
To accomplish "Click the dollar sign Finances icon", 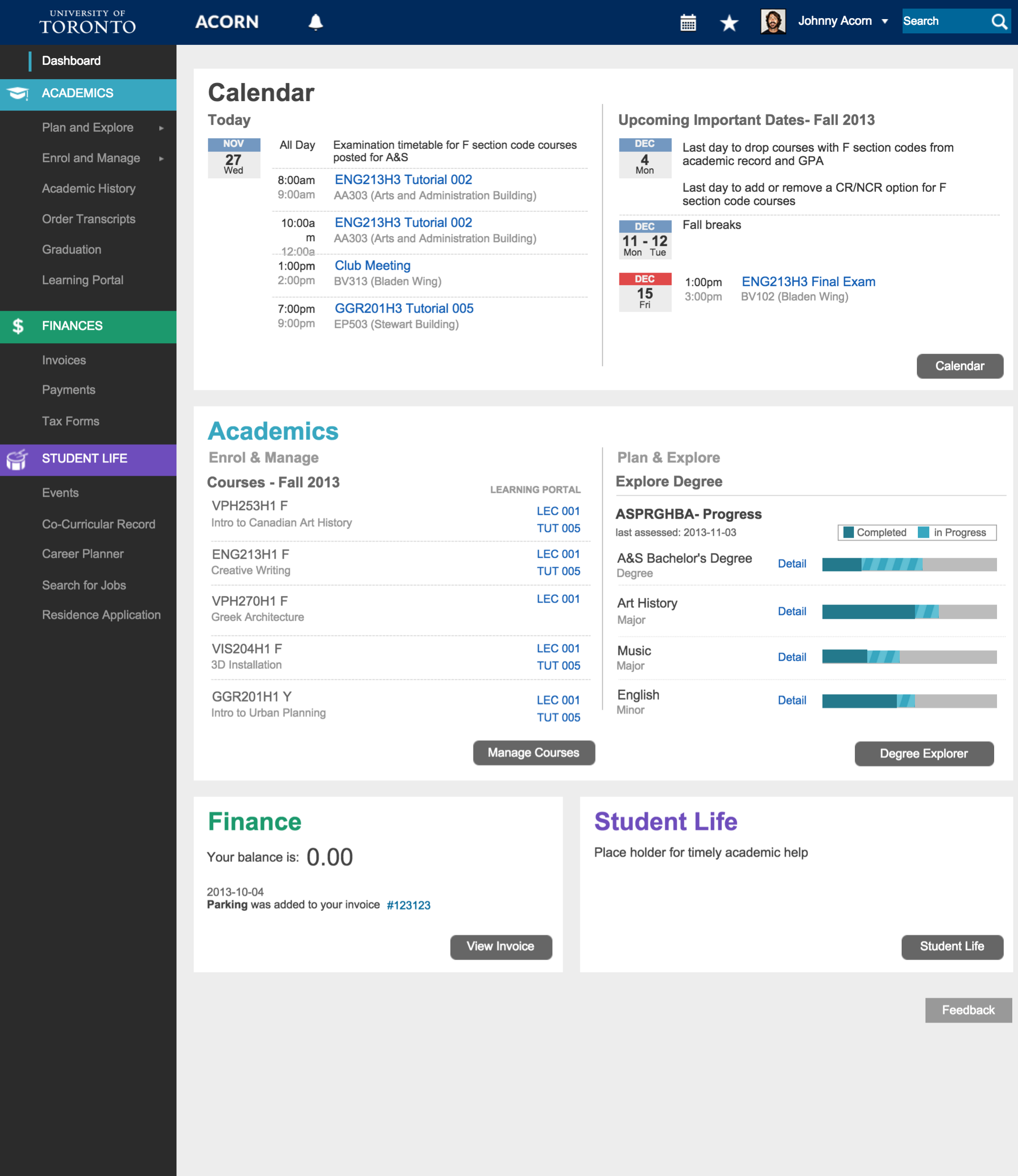I will coord(18,326).
